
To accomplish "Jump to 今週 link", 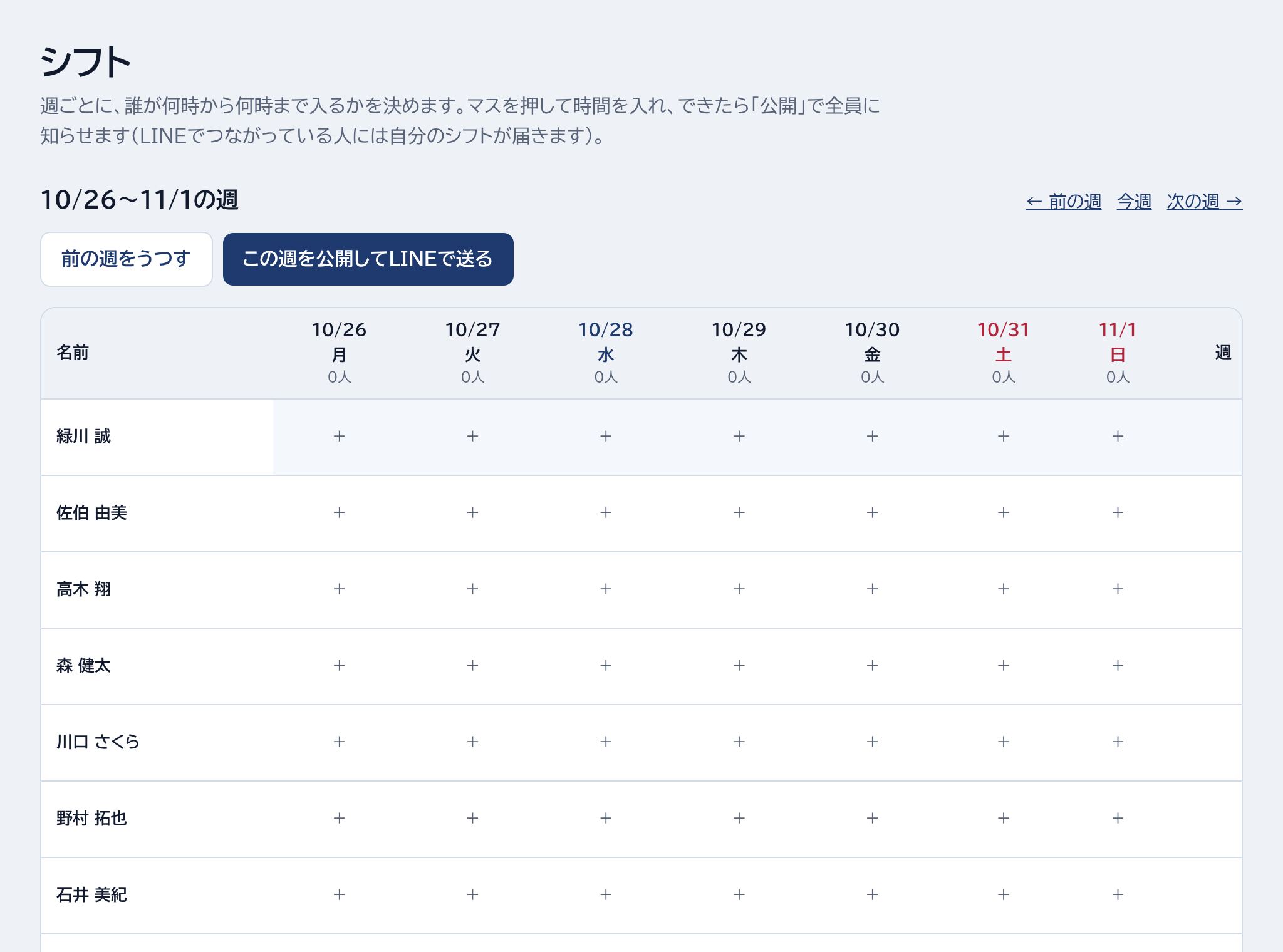I will (x=1134, y=202).
